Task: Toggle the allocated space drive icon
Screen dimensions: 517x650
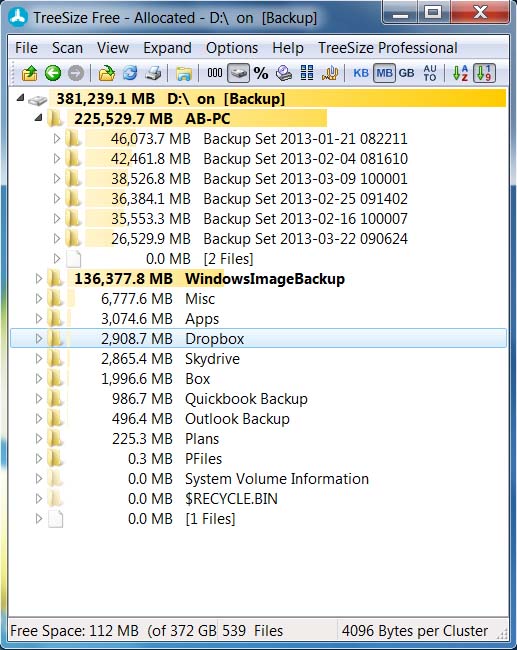Action: [x=238, y=73]
